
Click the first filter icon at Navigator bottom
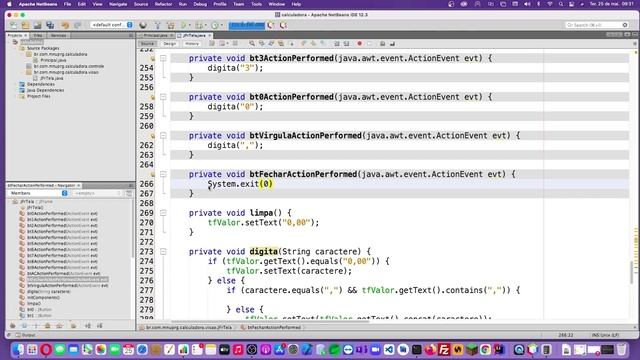pos(13,326)
